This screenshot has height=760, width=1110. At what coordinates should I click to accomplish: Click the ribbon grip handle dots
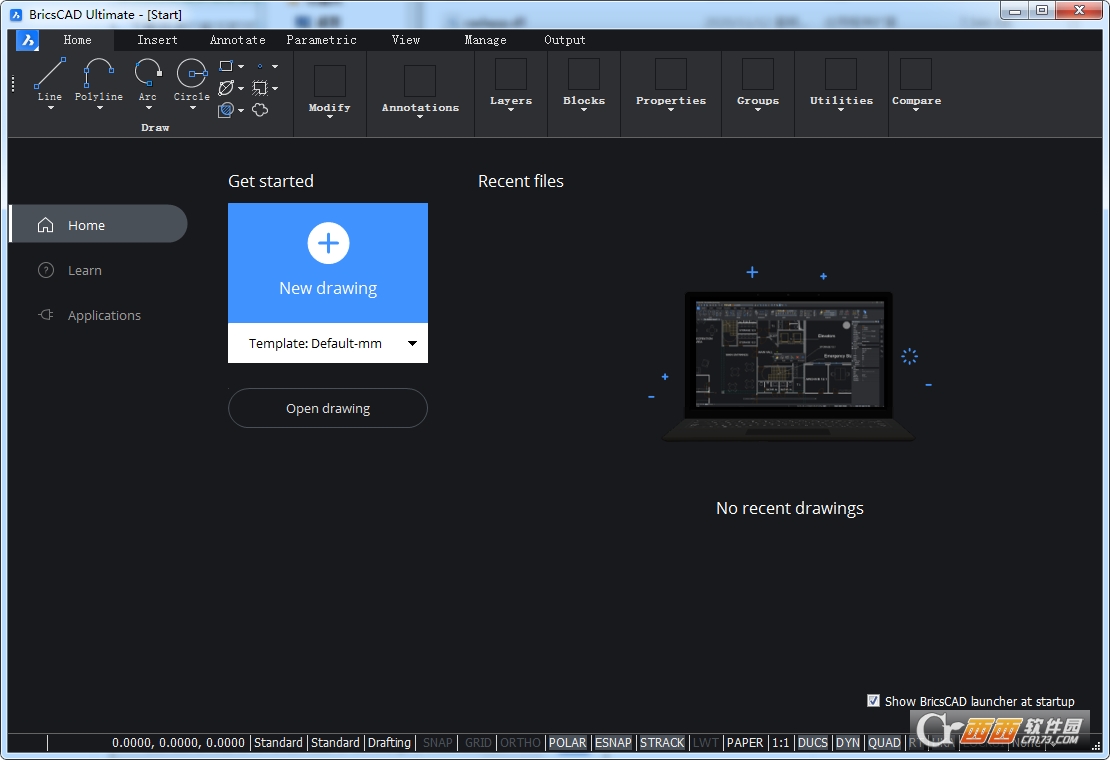(13, 84)
